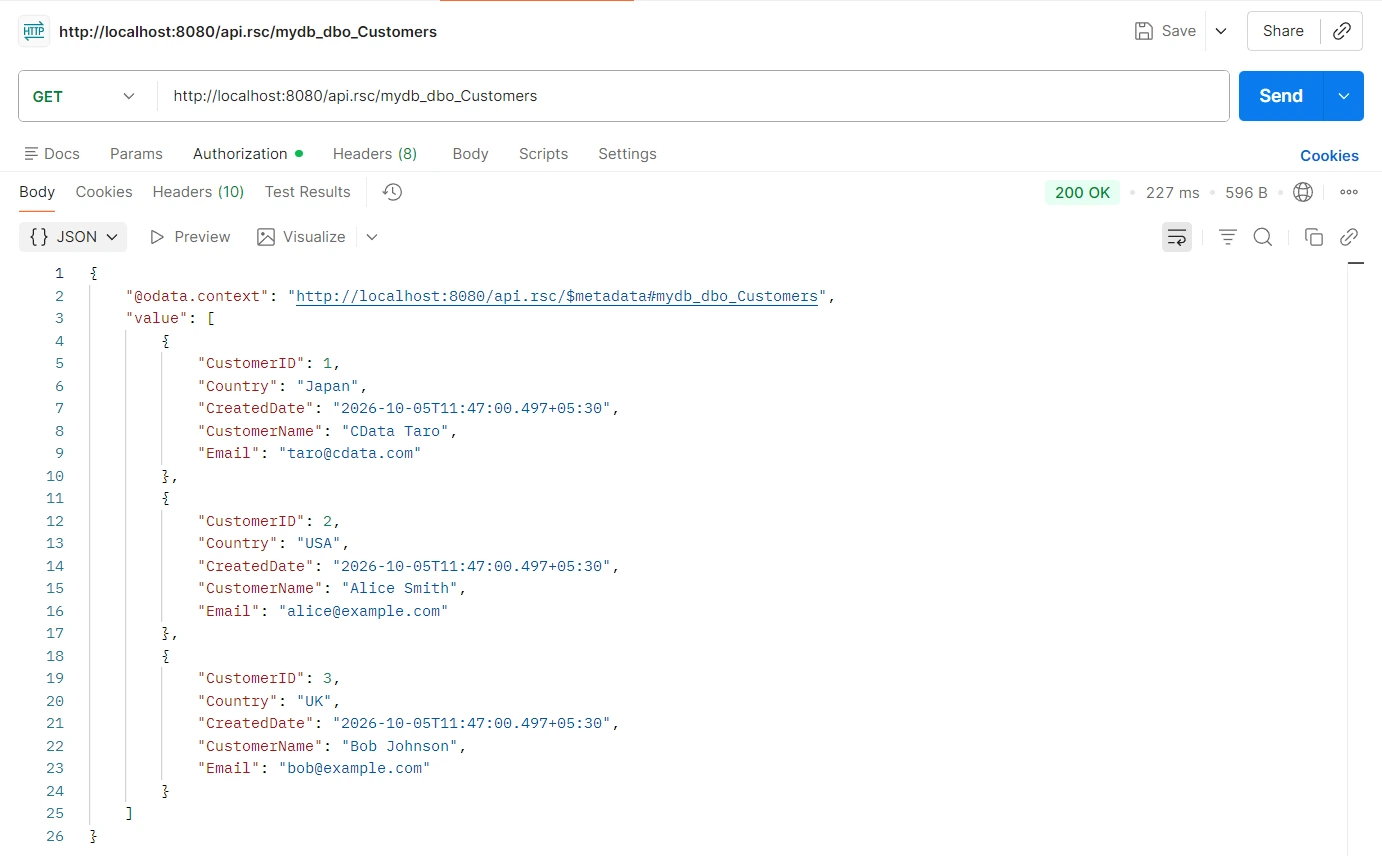This screenshot has width=1382, height=856.
Task: Go to the Scripts tab
Action: coord(543,154)
